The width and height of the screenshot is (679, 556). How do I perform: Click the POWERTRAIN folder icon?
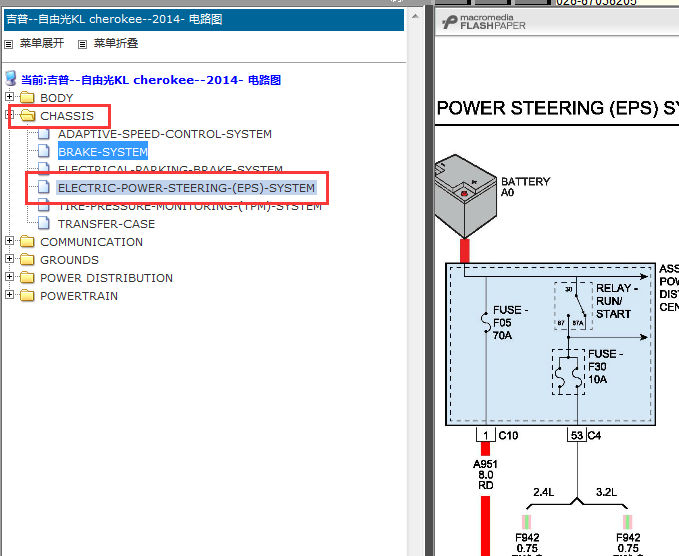27,296
